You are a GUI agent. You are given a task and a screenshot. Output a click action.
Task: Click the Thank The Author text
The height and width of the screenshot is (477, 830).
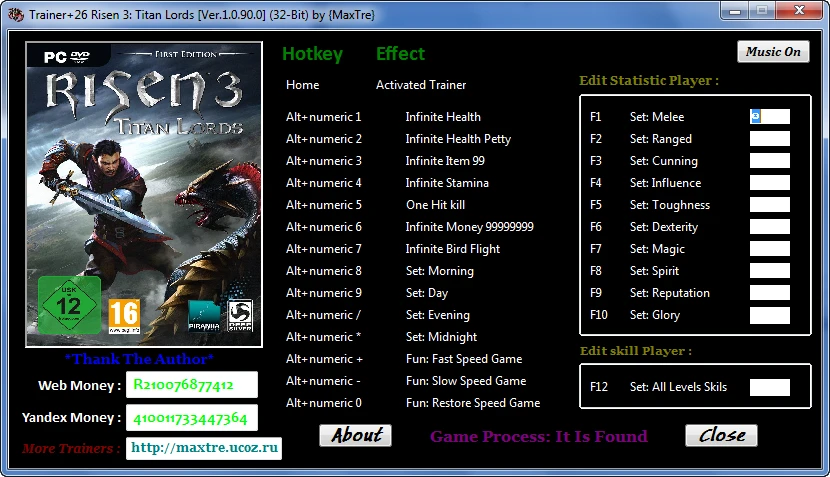pyautogui.click(x=139, y=359)
